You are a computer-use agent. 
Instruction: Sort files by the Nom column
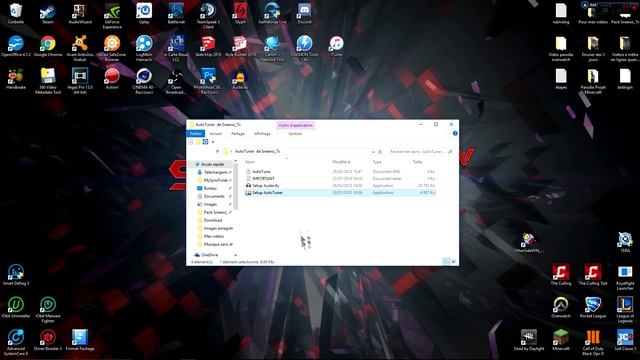click(250, 162)
